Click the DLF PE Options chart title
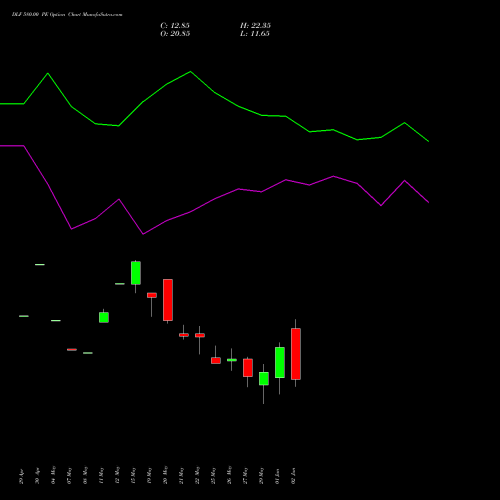 tap(67, 15)
